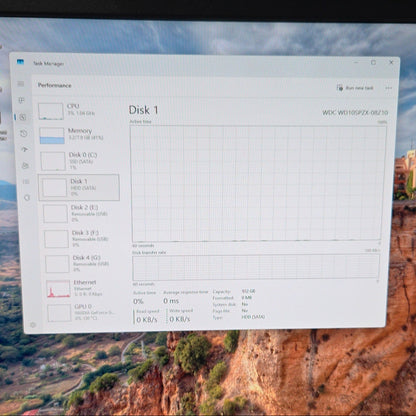This screenshot has width=416, height=416.
Task: Expand the navigation hamburger menu
Action: point(21,84)
